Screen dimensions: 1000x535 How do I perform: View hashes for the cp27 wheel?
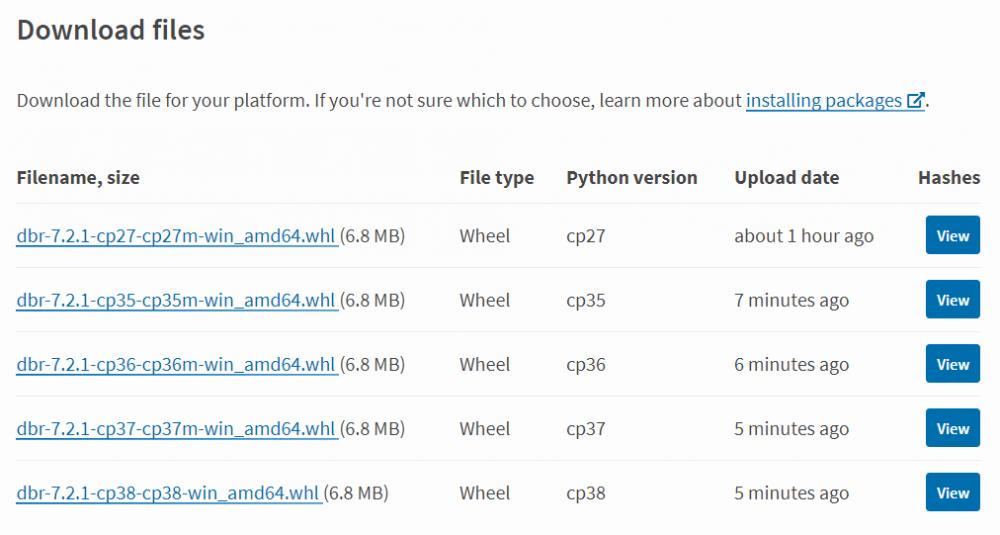tap(952, 236)
